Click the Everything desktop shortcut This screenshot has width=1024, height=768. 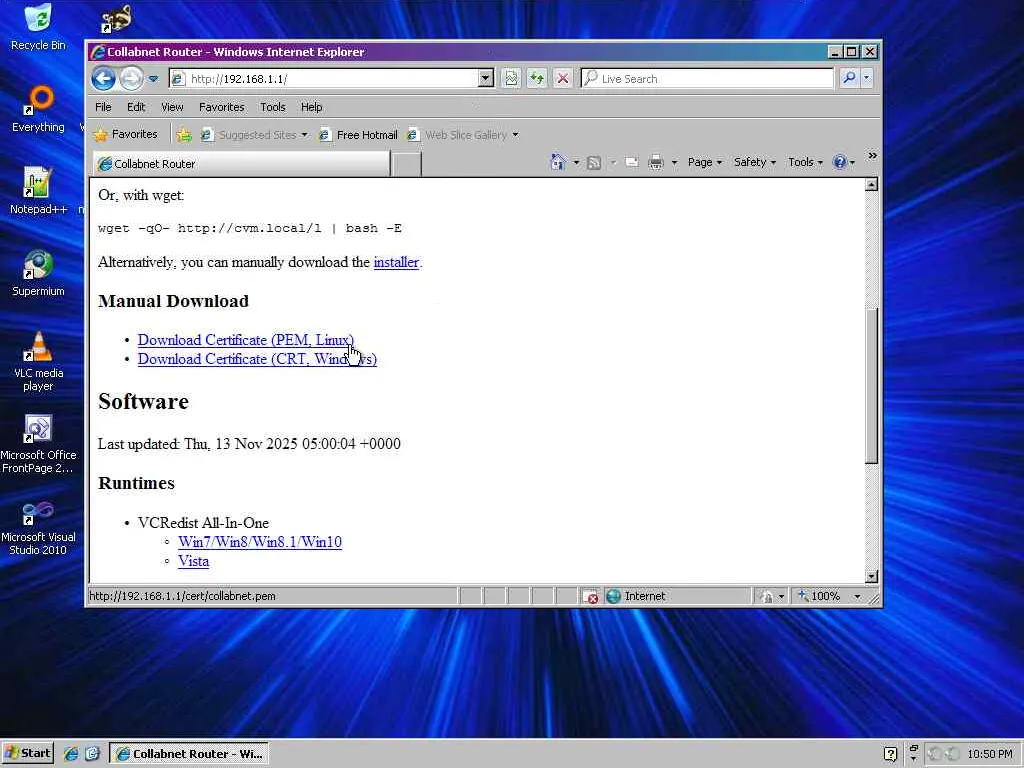point(38,108)
